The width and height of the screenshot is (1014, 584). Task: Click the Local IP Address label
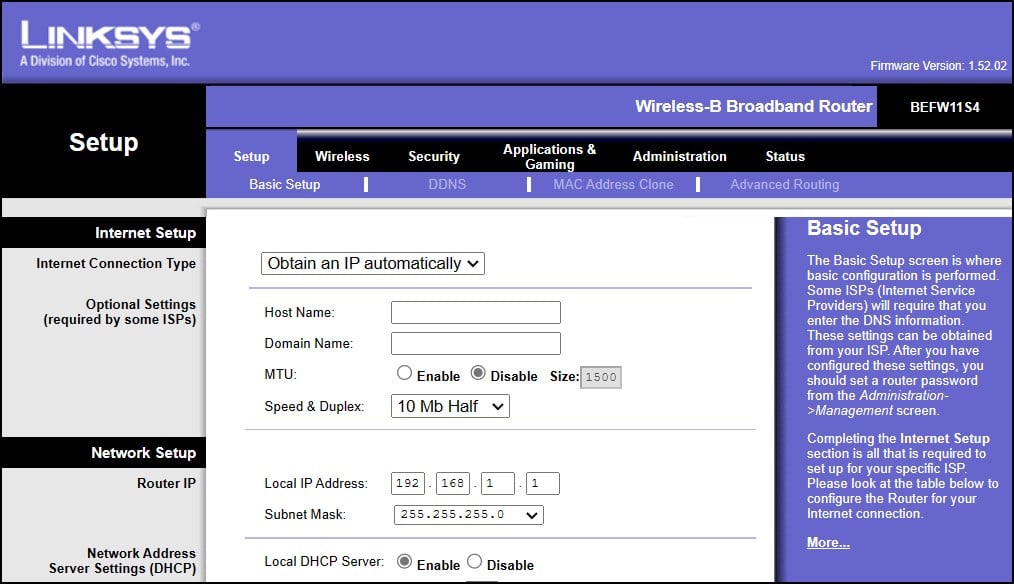(x=316, y=483)
